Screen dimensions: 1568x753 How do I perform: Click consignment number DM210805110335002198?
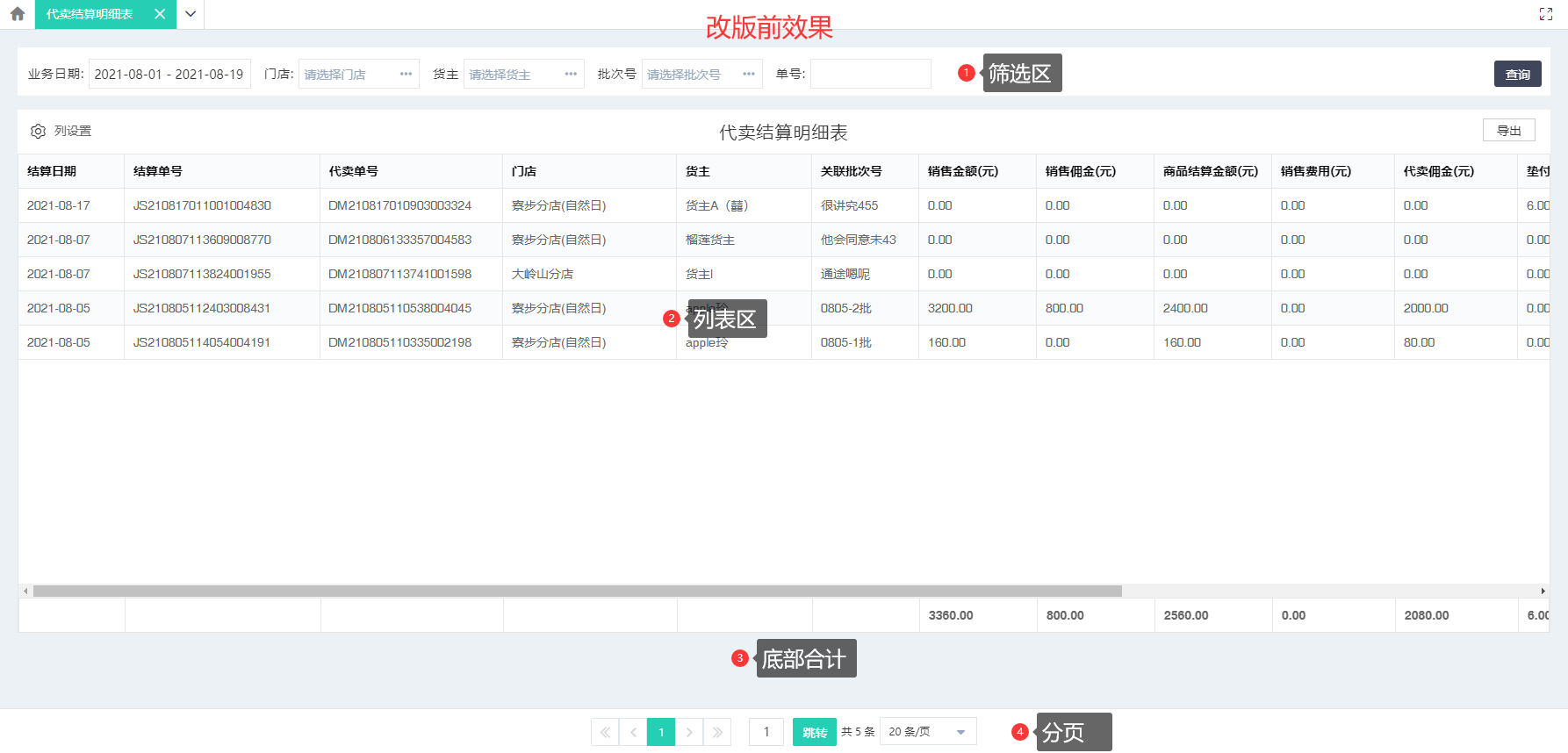[400, 342]
